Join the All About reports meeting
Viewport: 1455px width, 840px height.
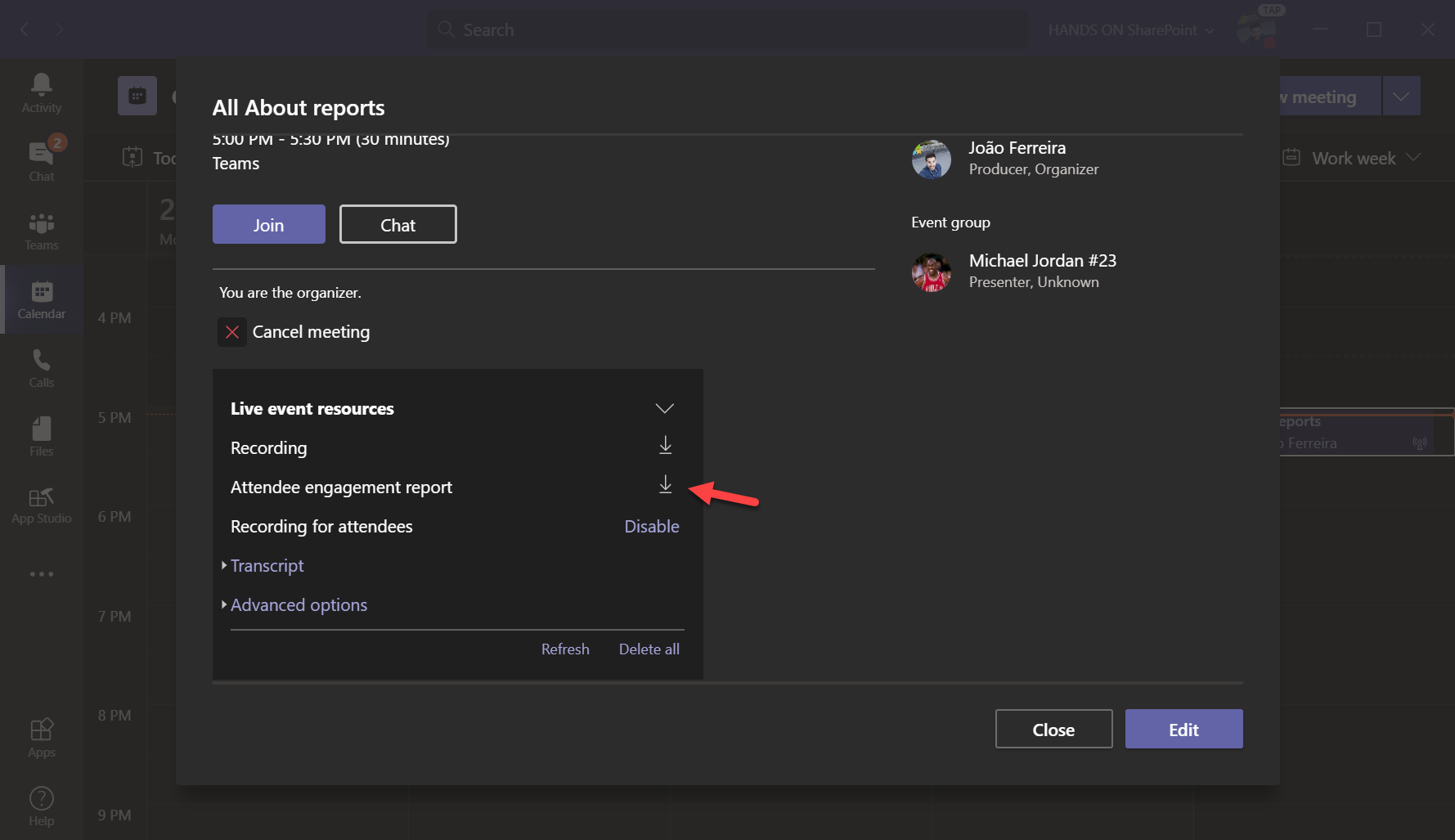(268, 224)
